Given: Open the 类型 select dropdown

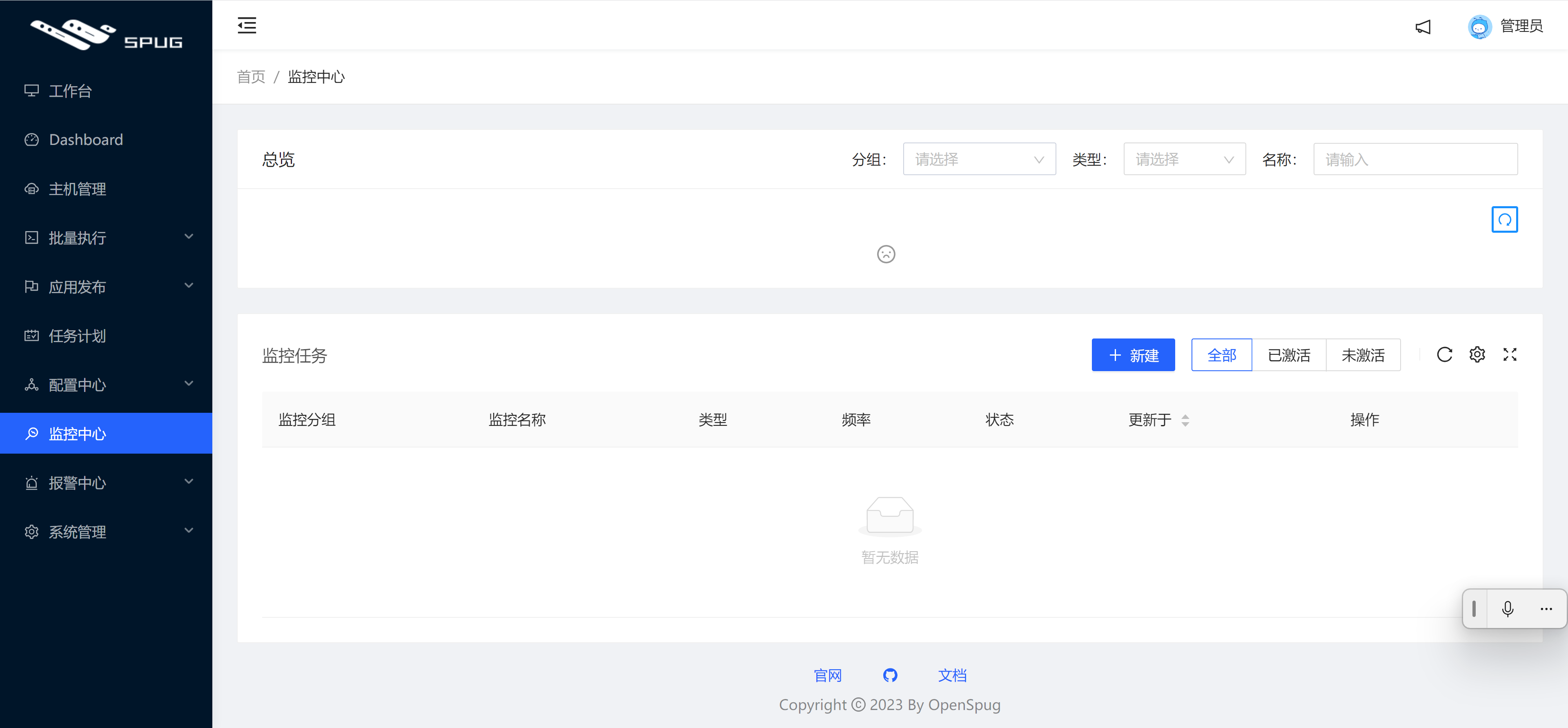Looking at the screenshot, I should click(x=1183, y=160).
